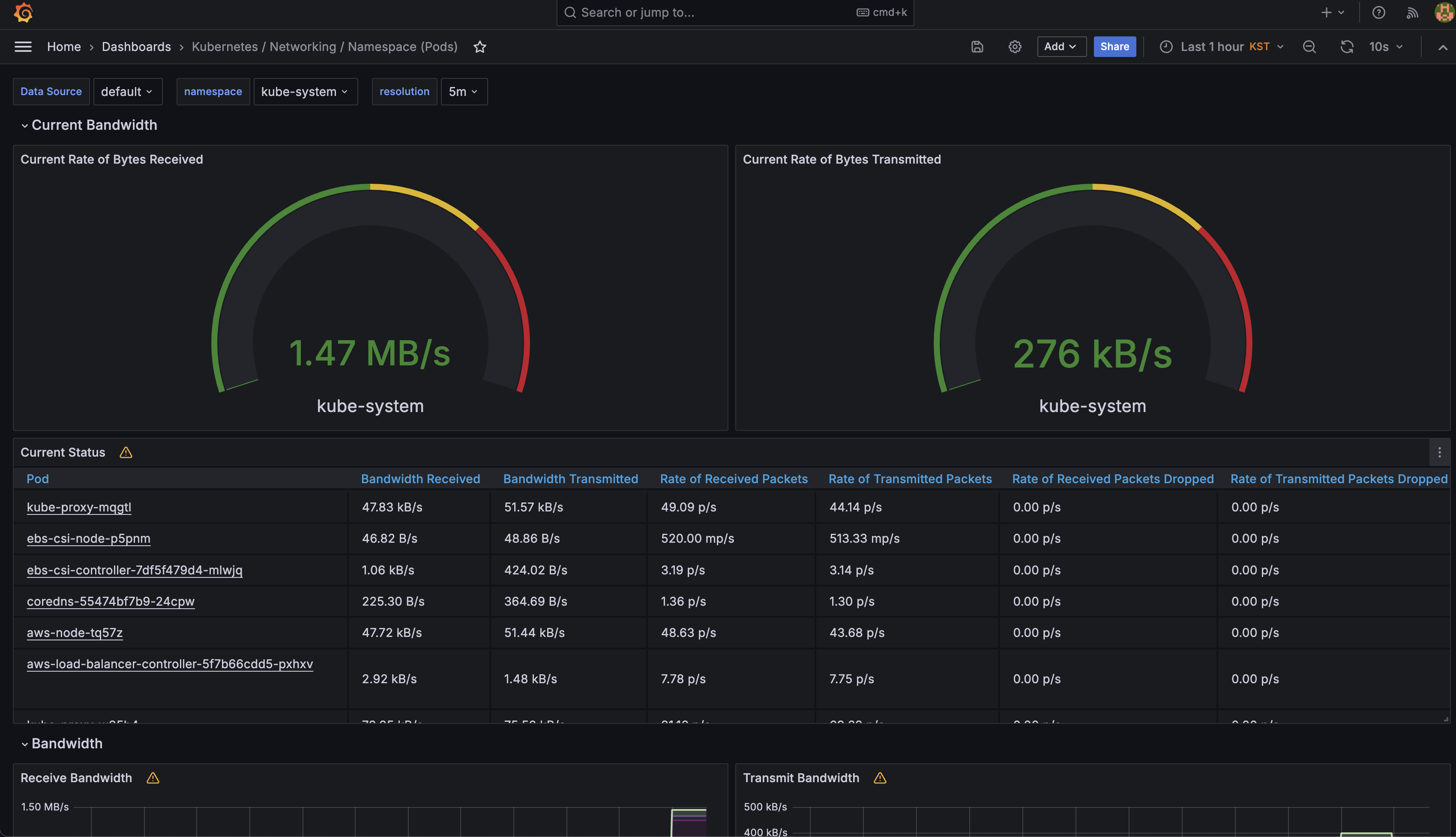
Task: Open the kube-proxy-mqgtl pod link
Action: [79, 507]
